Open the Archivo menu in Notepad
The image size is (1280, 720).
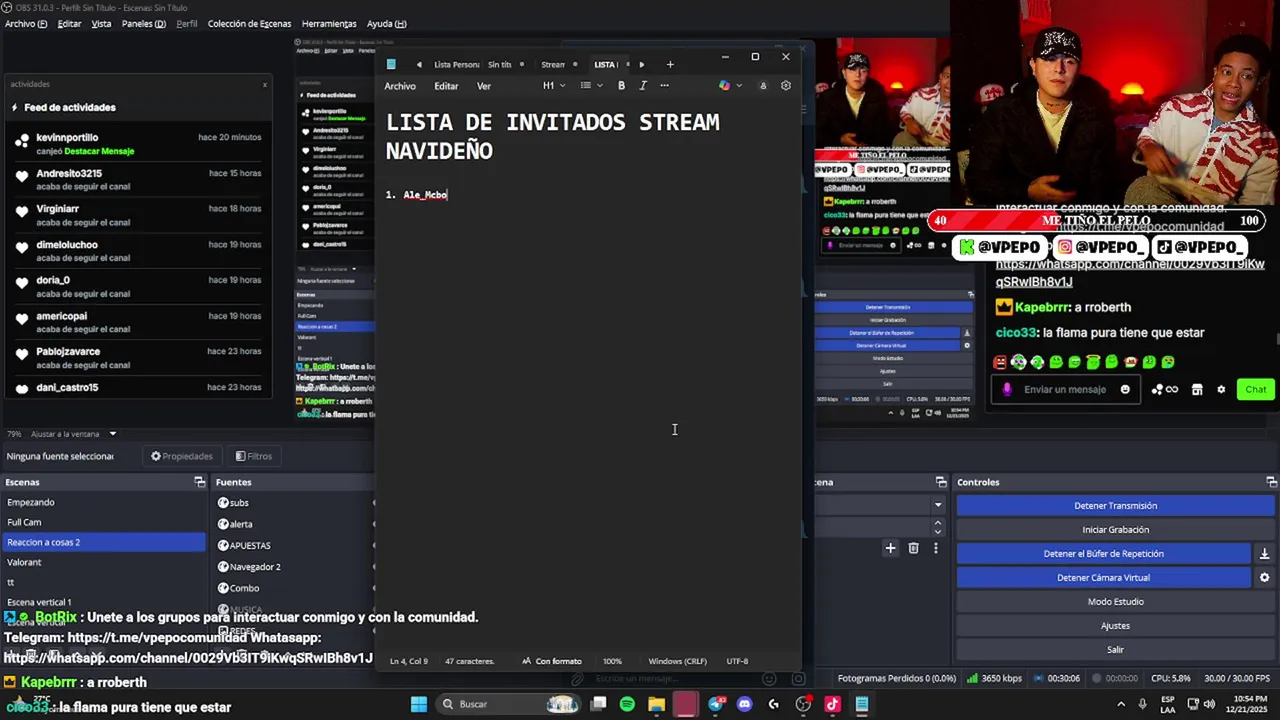[x=400, y=86]
